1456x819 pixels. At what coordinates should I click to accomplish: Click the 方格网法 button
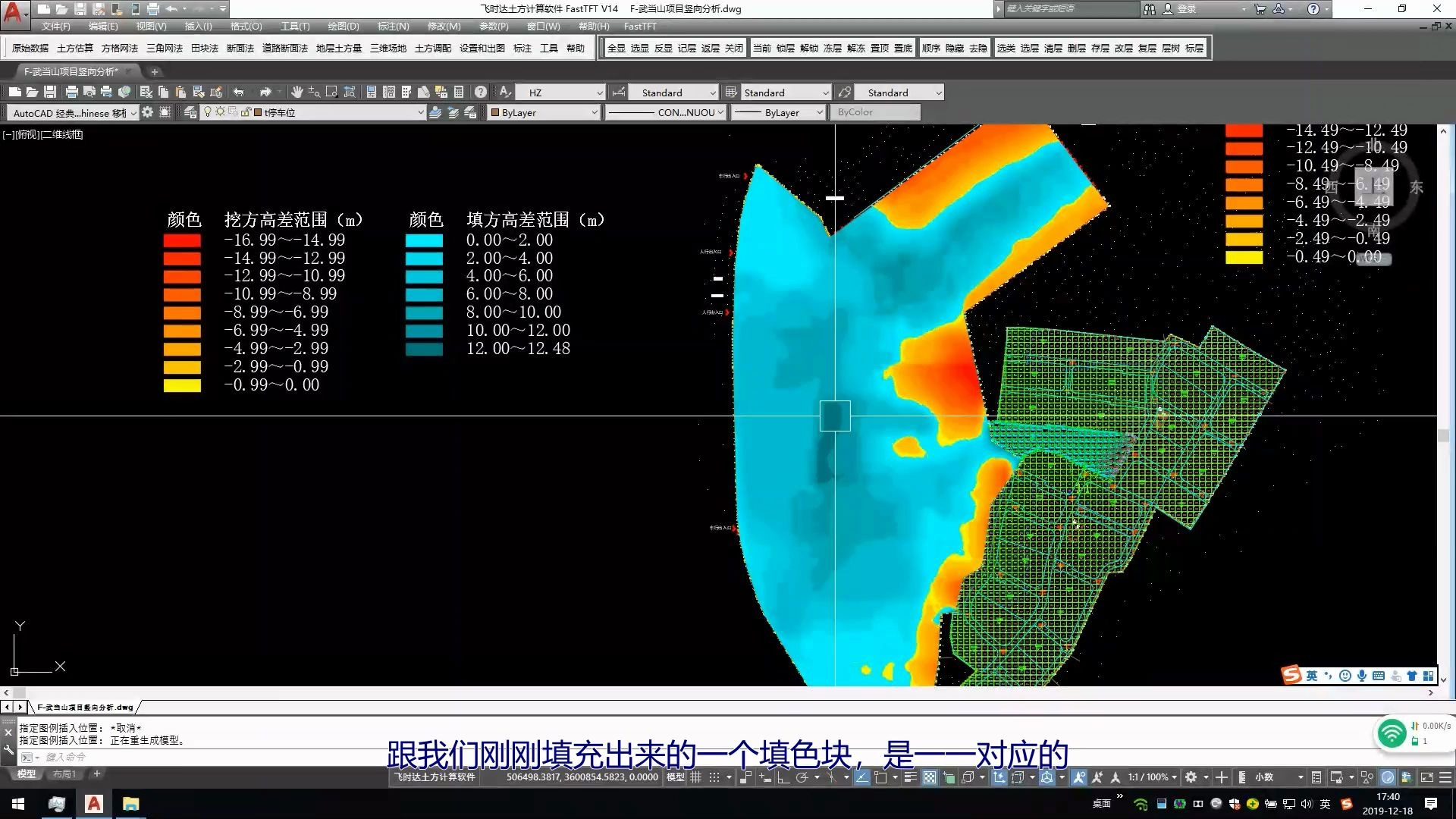tap(120, 48)
